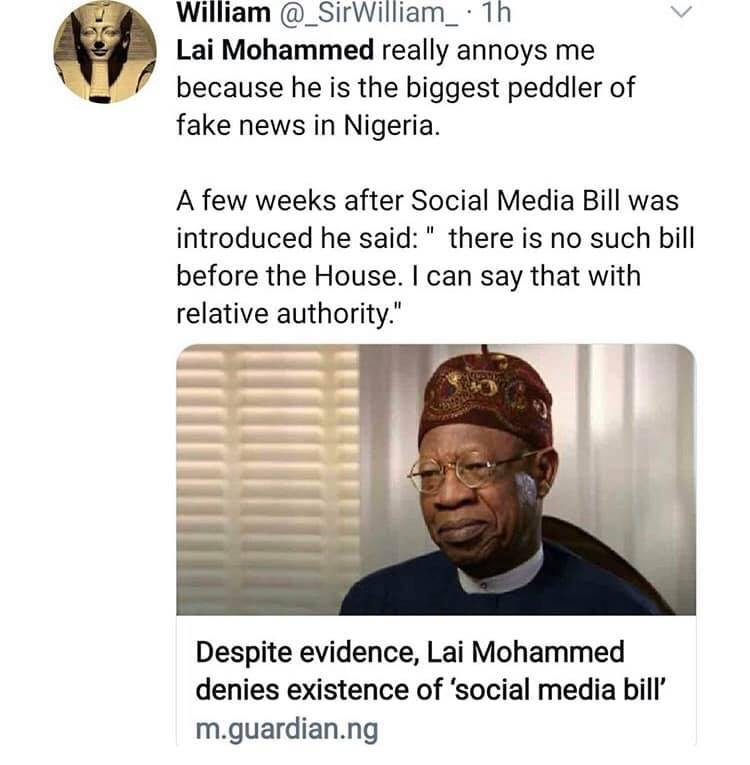Viewport: 750px width, 765px height.
Task: Tap the pharaoh statue profile avatar
Action: point(105,50)
